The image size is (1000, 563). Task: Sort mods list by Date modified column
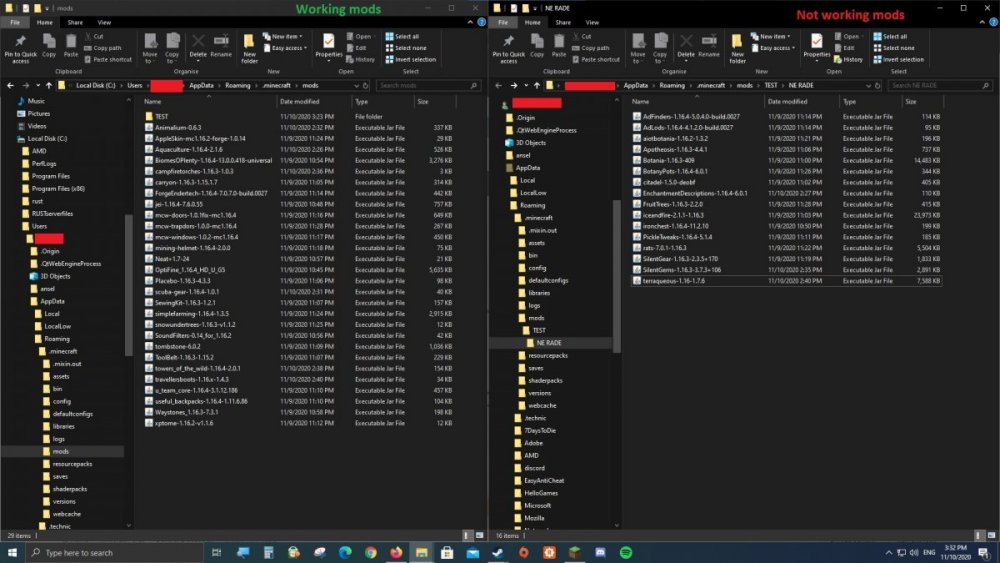click(x=300, y=101)
